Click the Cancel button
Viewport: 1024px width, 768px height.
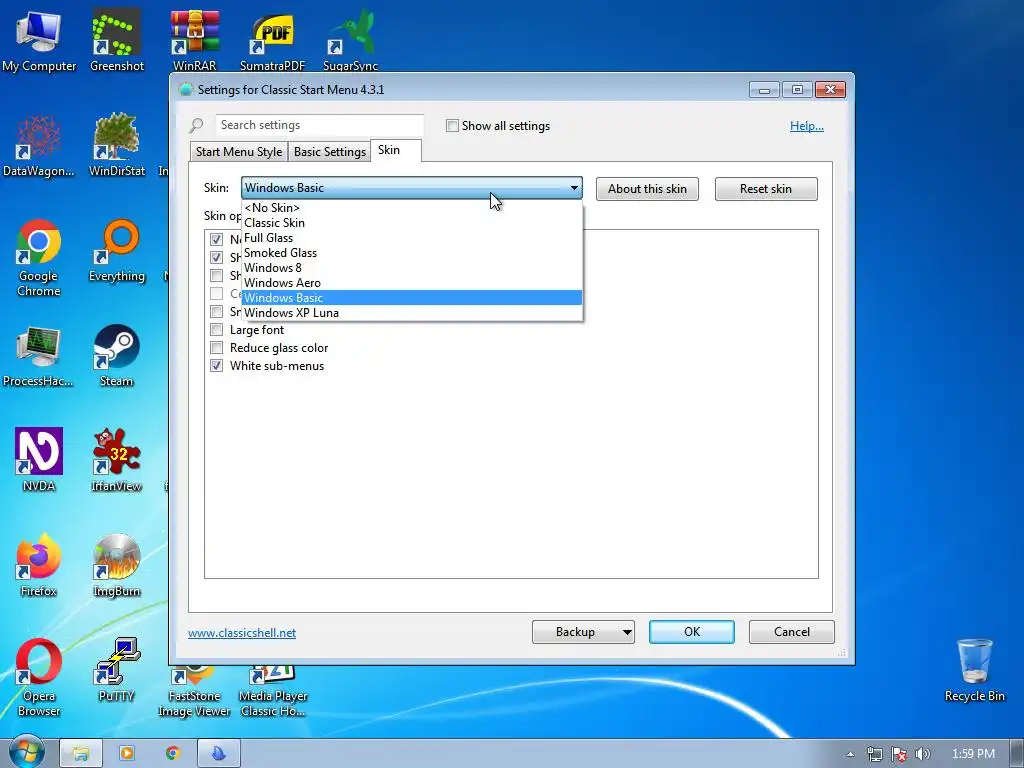click(x=792, y=632)
